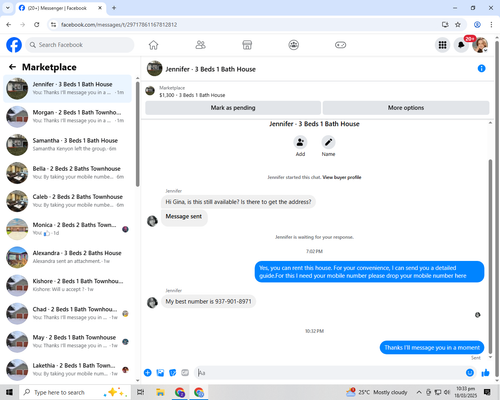Attach a photo using image icon
Image resolution: width=500 pixels, height=400 pixels.
point(160,373)
